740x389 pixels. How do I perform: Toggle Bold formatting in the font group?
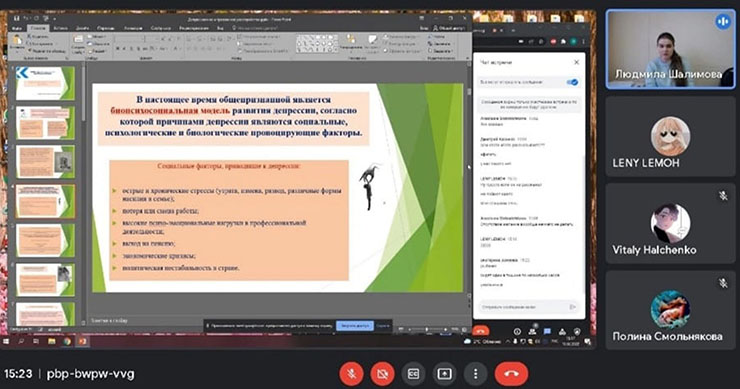(x=118, y=49)
